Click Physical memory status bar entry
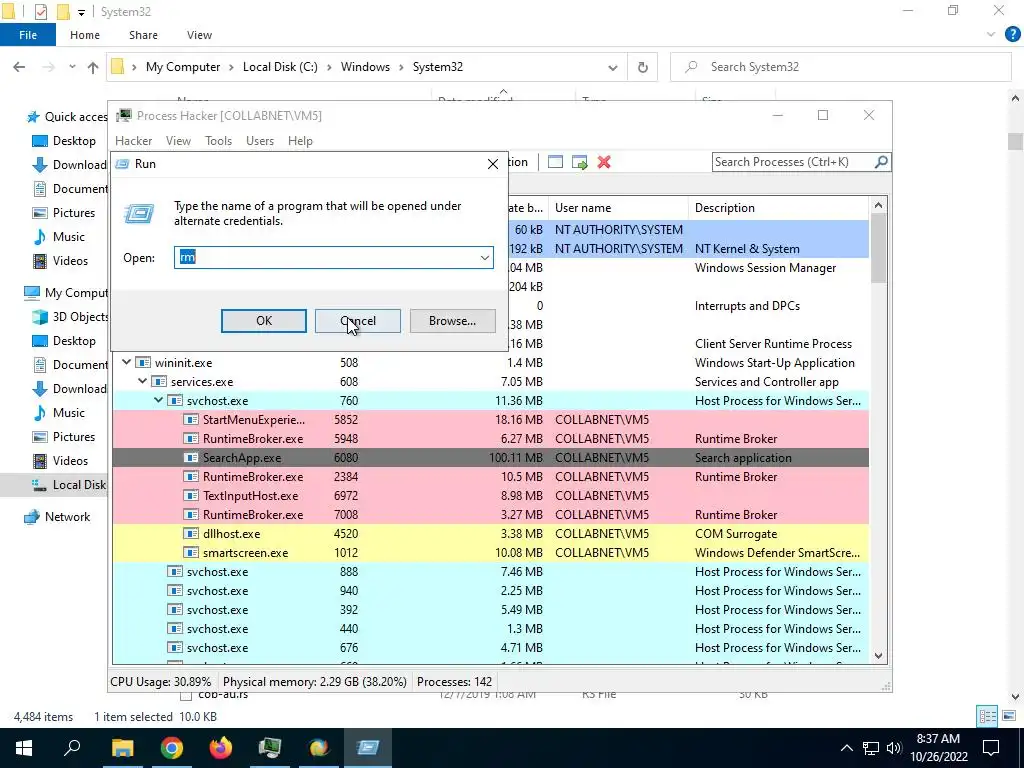The image size is (1024, 768). tap(314, 682)
